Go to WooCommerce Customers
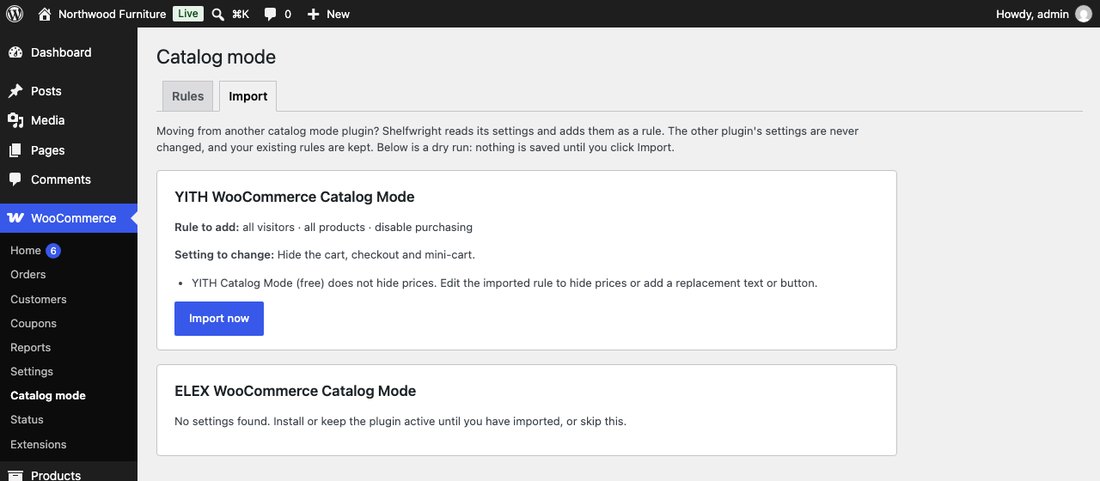Viewport: 1100px width, 481px height. pos(39,299)
